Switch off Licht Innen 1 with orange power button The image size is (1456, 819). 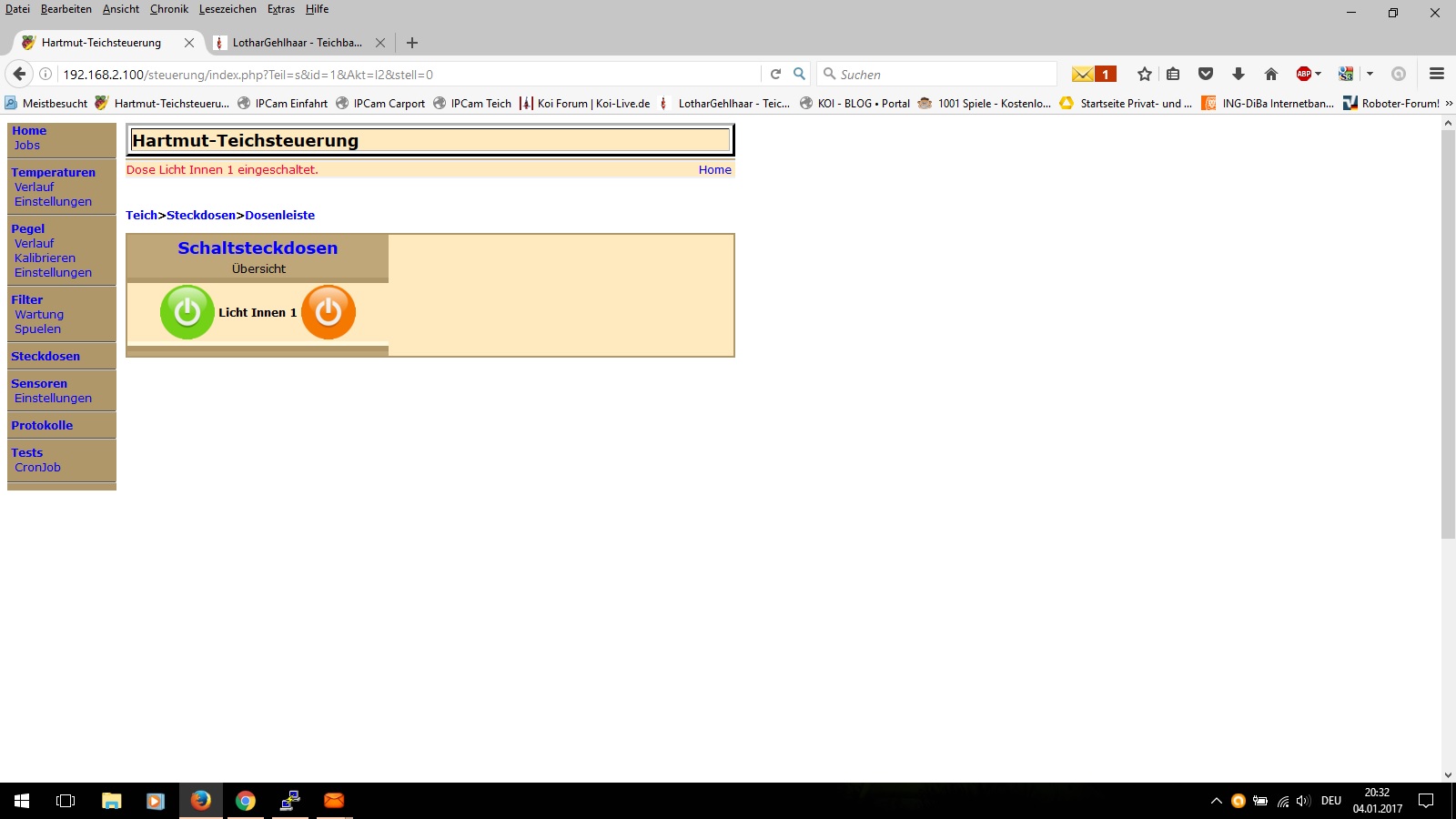329,312
